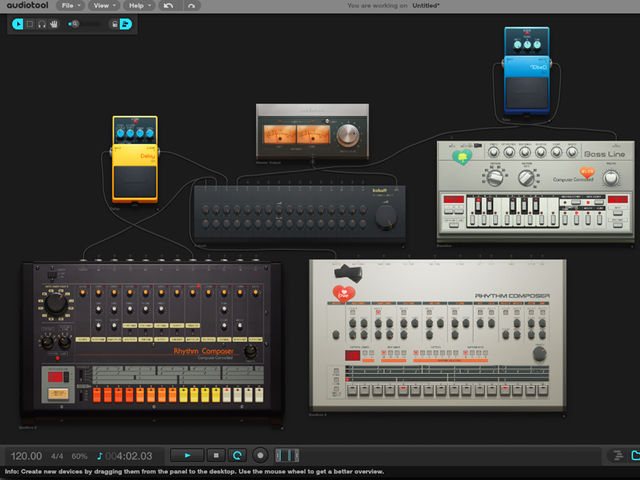Click the cyan note icon by time
Screen dimensions: 640x480
99,456
